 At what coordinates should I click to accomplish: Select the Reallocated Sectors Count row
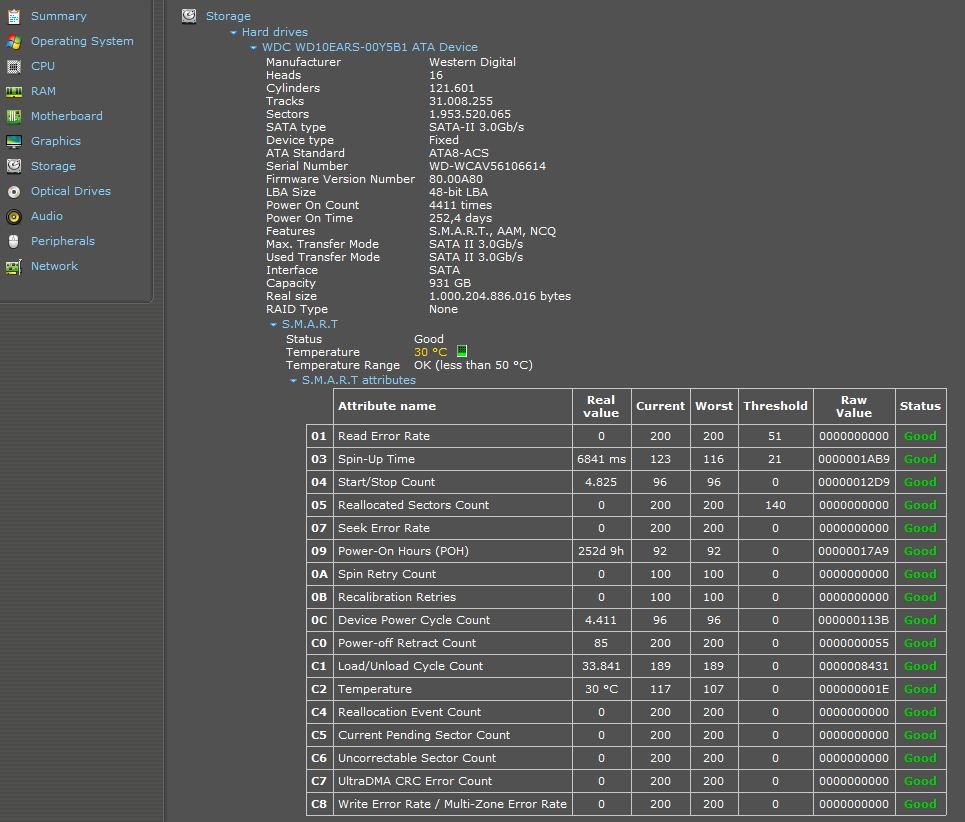point(413,505)
